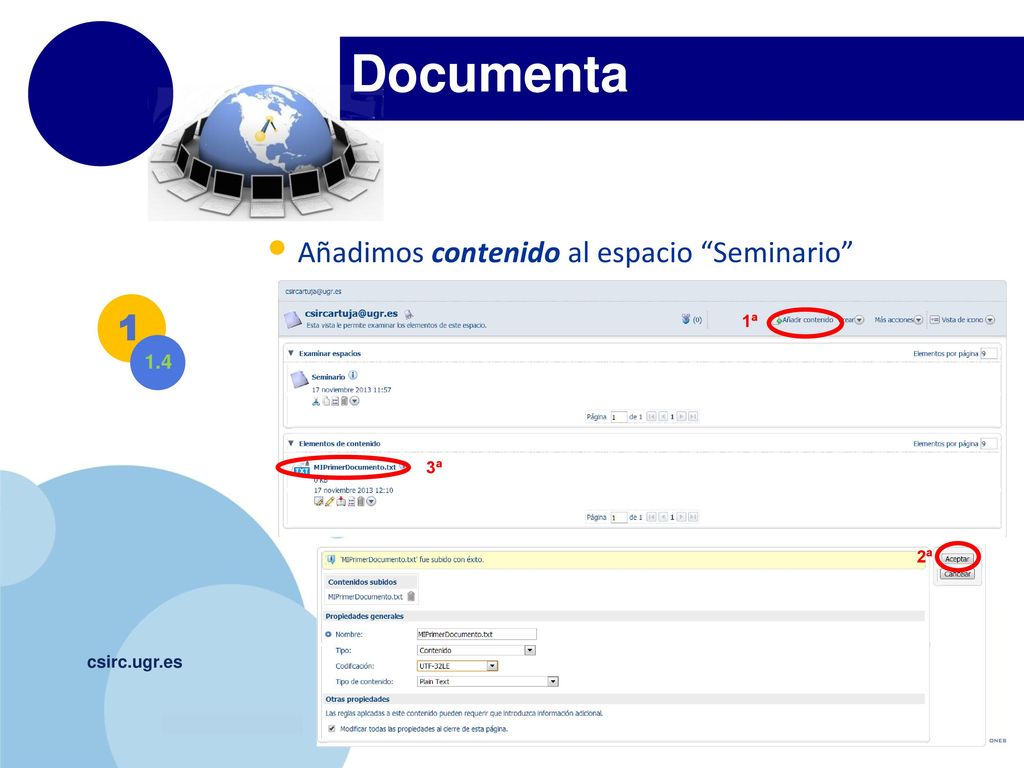Go to next page in Elementos de contenido
Image resolution: width=1024 pixels, height=768 pixels.
(681, 517)
